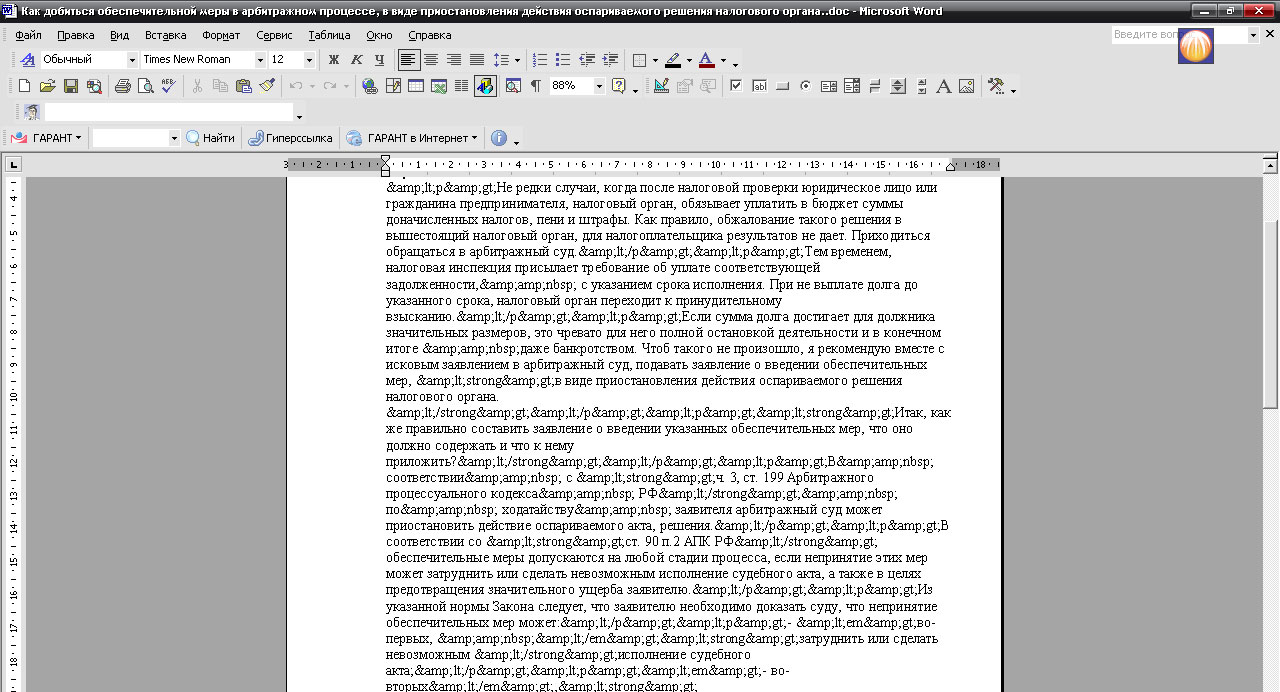Open the ГАРАНТ dropdown menu
This screenshot has width=1280, height=692.
click(x=45, y=138)
